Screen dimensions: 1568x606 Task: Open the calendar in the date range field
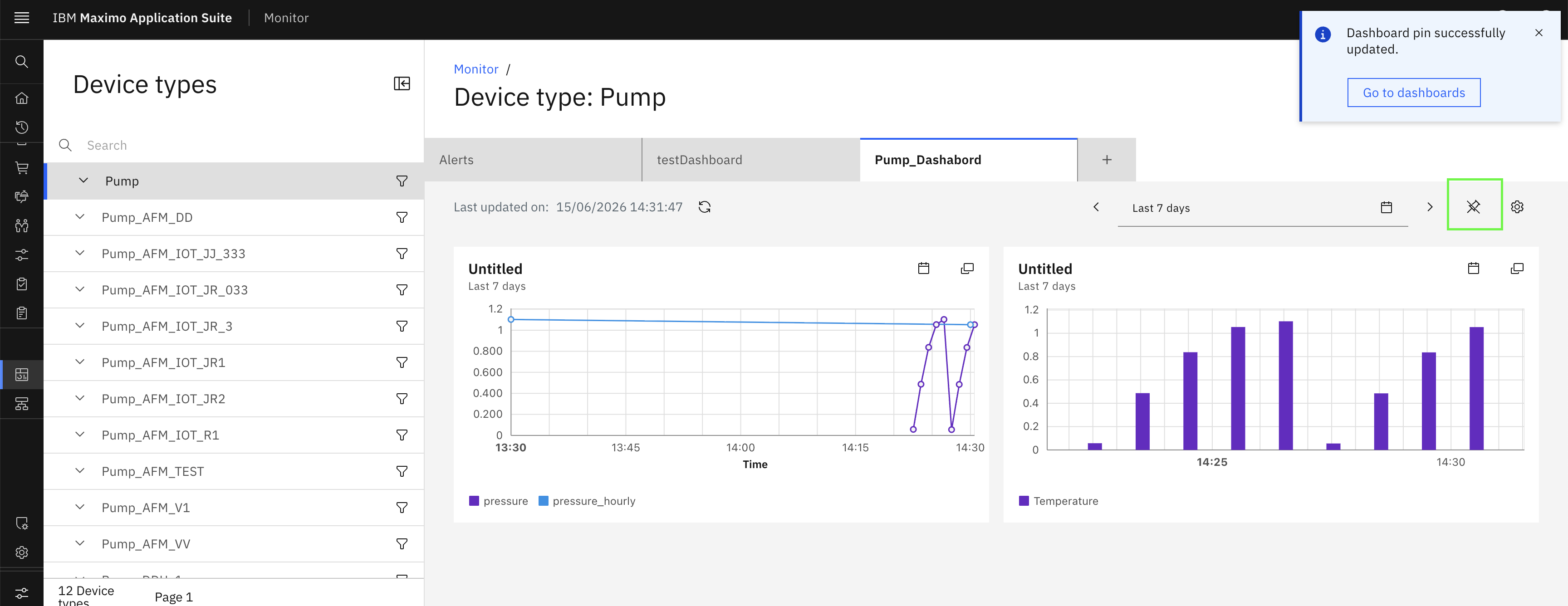point(1386,207)
